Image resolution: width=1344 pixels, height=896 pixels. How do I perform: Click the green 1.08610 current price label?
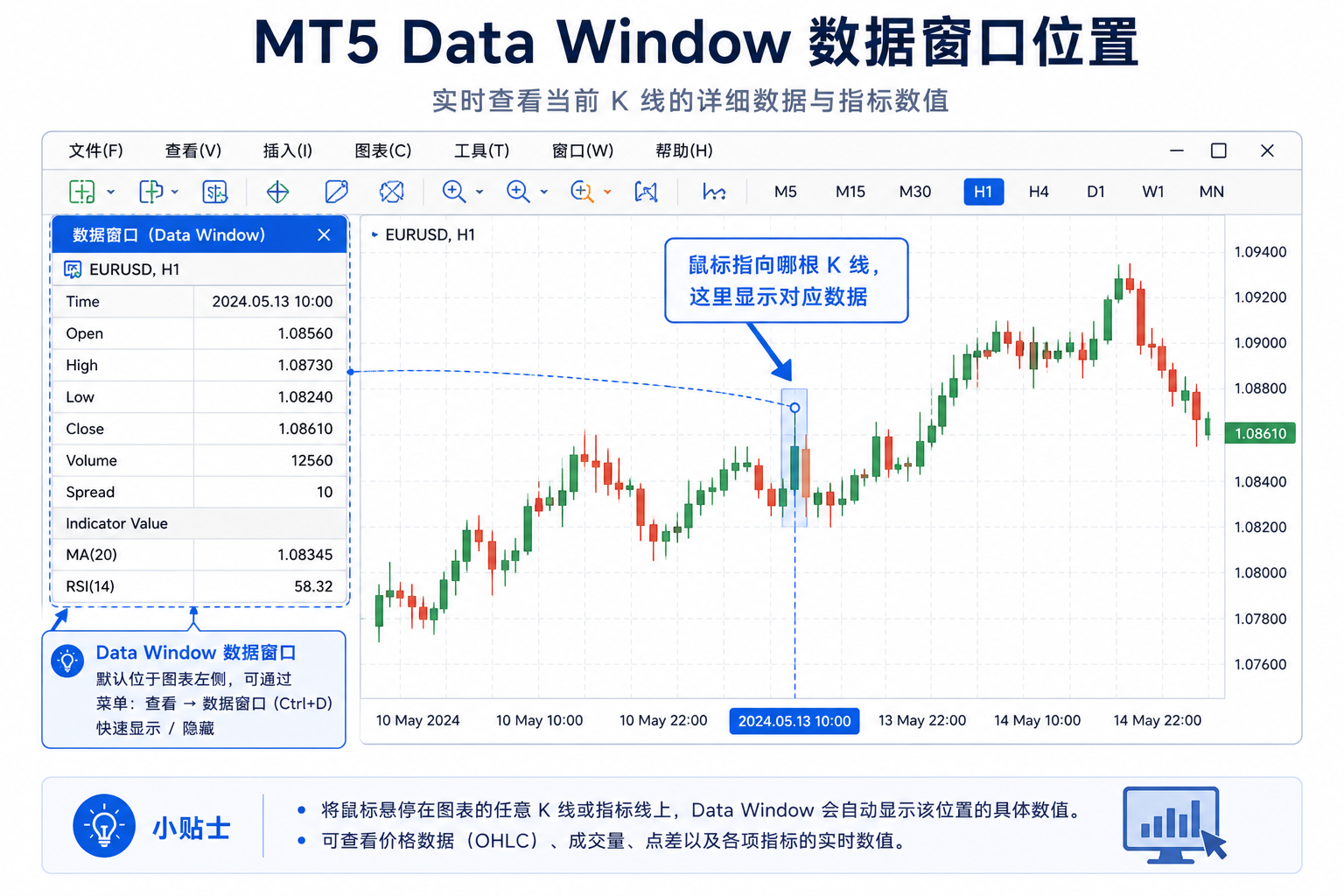pyautogui.click(x=1260, y=433)
